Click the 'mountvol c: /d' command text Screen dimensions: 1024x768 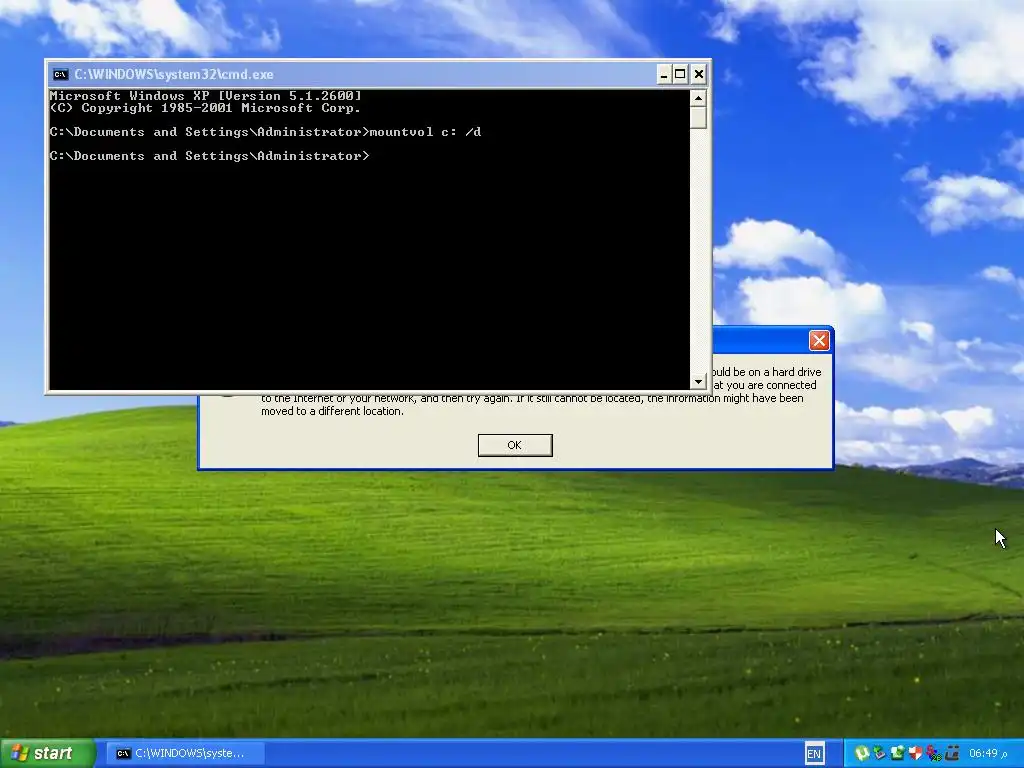(x=425, y=132)
